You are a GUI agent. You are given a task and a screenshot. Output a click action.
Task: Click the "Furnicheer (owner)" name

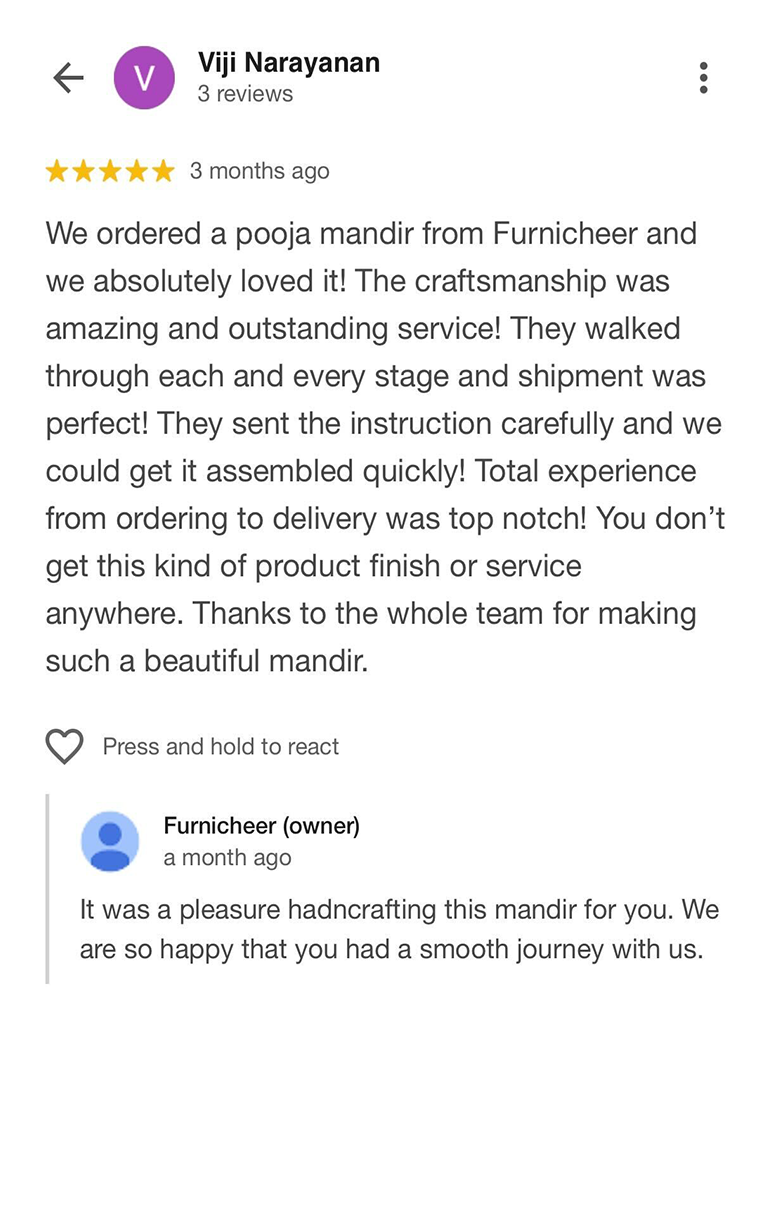click(x=261, y=826)
